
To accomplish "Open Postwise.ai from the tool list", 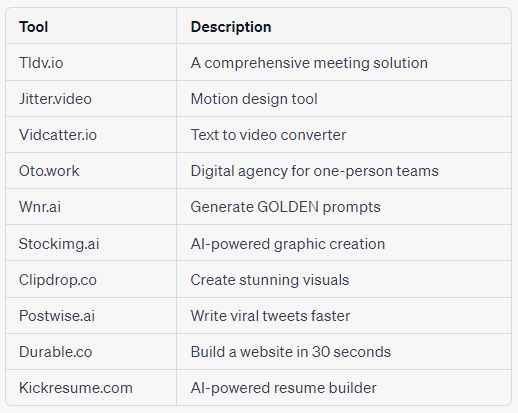I will (57, 316).
